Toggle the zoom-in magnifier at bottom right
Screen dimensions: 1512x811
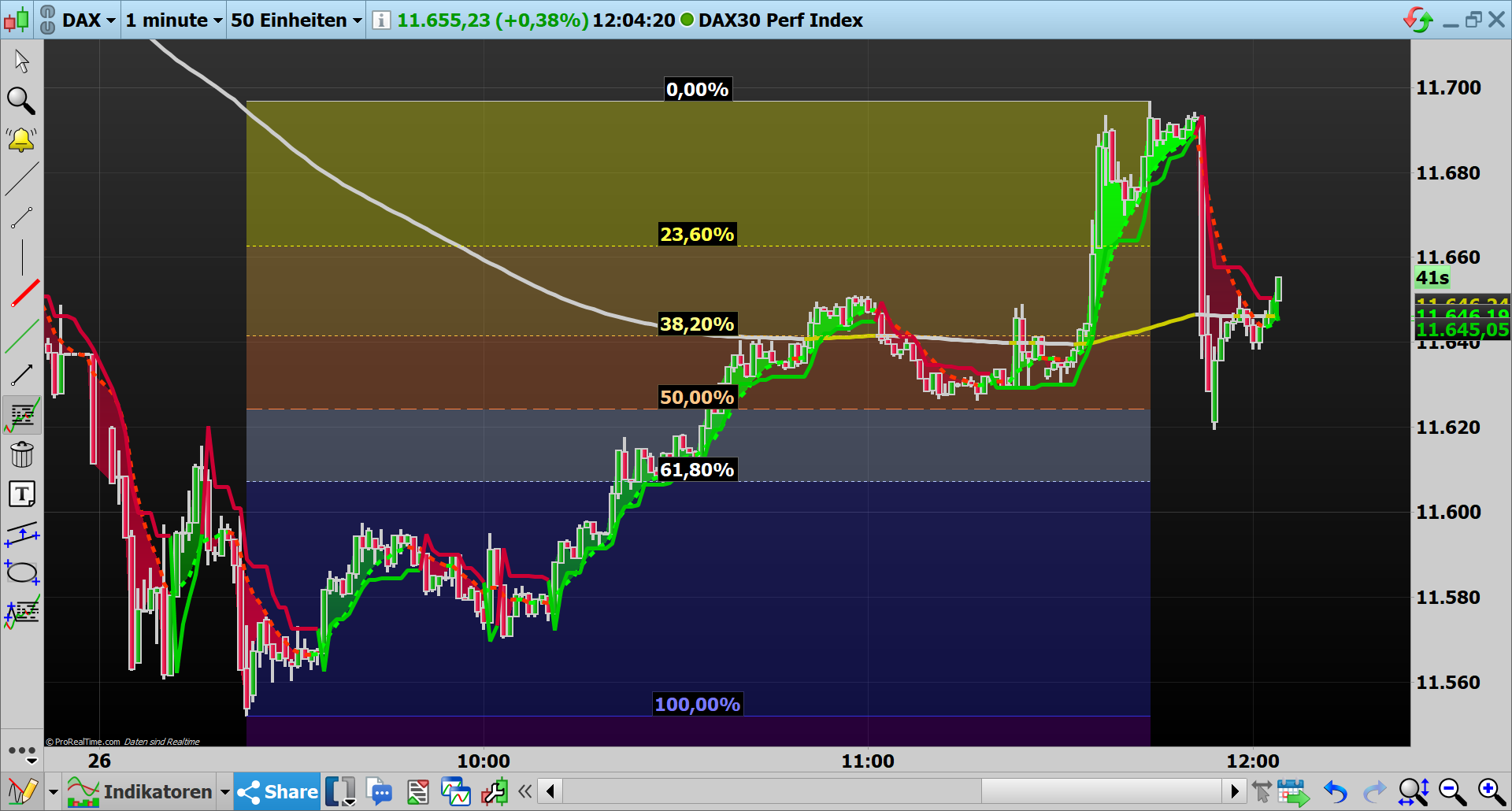click(1491, 791)
